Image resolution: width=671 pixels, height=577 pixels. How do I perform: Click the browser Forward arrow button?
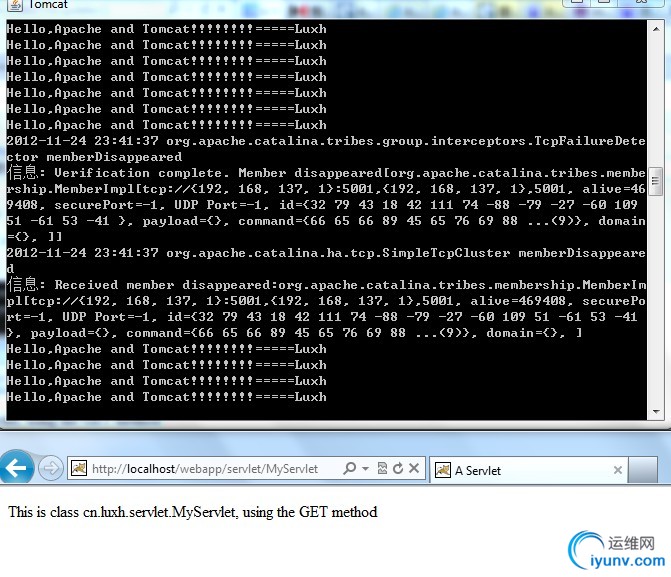click(50, 468)
